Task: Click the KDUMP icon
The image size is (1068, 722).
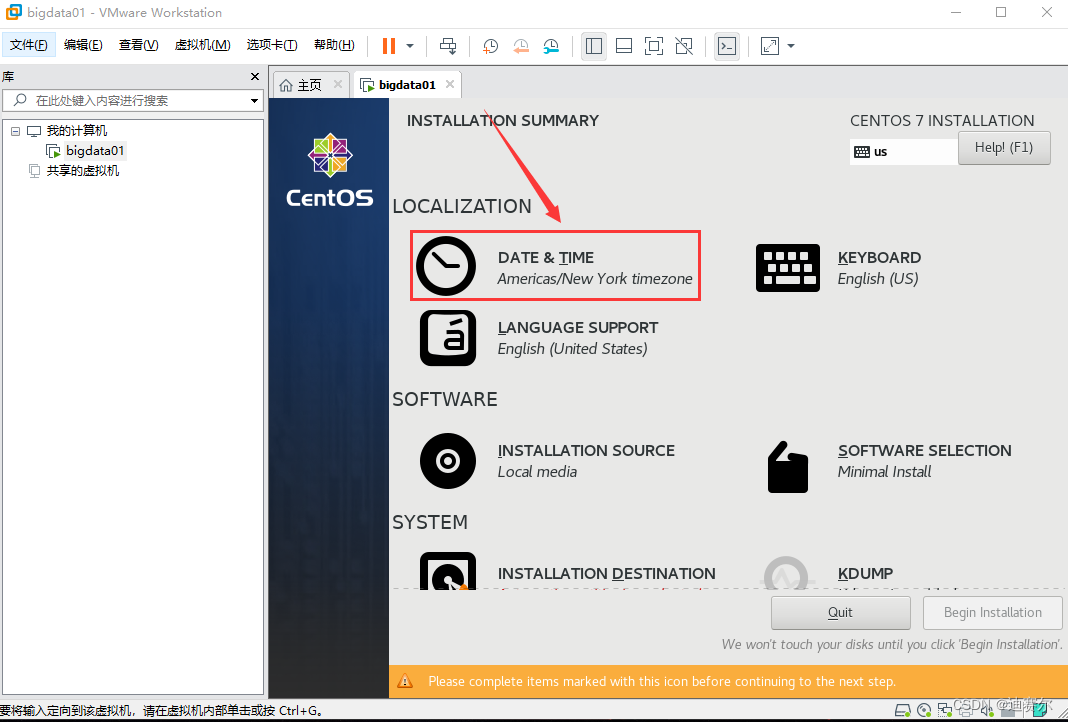Action: pyautogui.click(x=787, y=573)
